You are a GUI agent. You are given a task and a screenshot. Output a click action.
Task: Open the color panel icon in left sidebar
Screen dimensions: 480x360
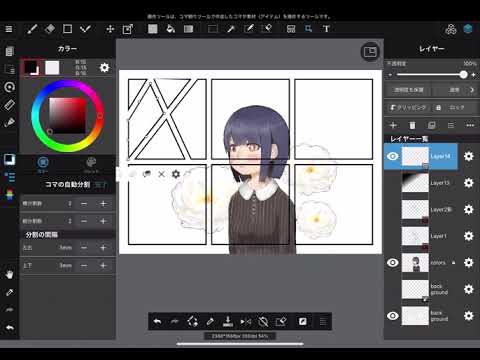click(9, 160)
